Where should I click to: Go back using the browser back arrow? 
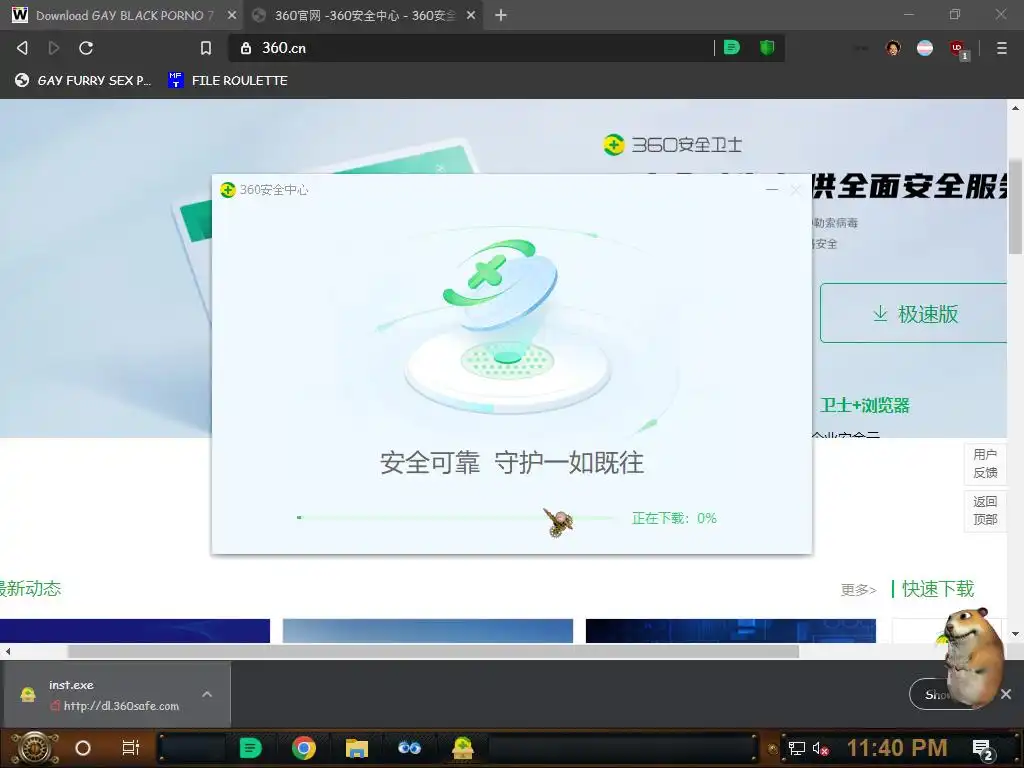(22, 48)
